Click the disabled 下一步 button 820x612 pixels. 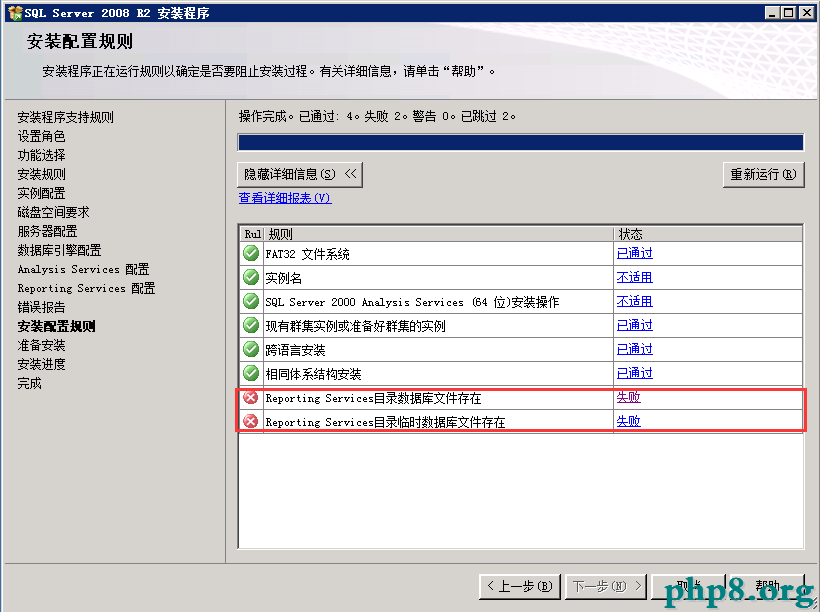point(607,586)
